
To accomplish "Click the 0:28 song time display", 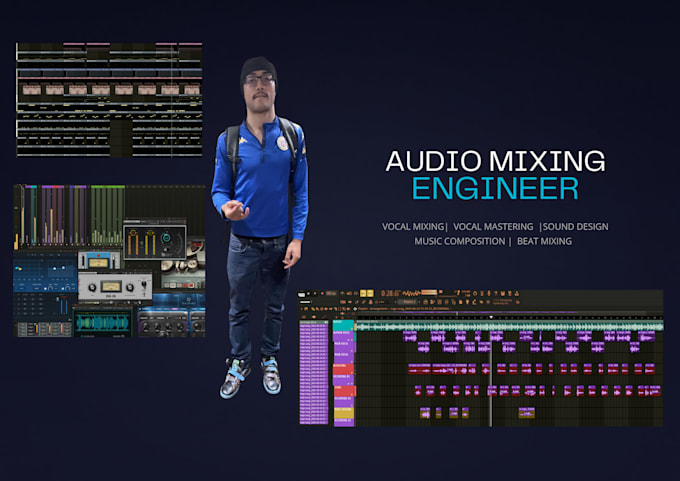I will point(391,293).
